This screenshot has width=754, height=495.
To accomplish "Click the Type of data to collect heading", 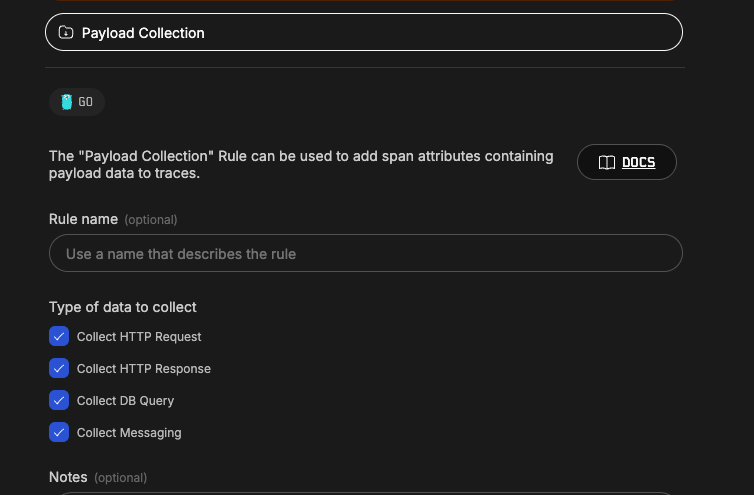I will pos(123,307).
